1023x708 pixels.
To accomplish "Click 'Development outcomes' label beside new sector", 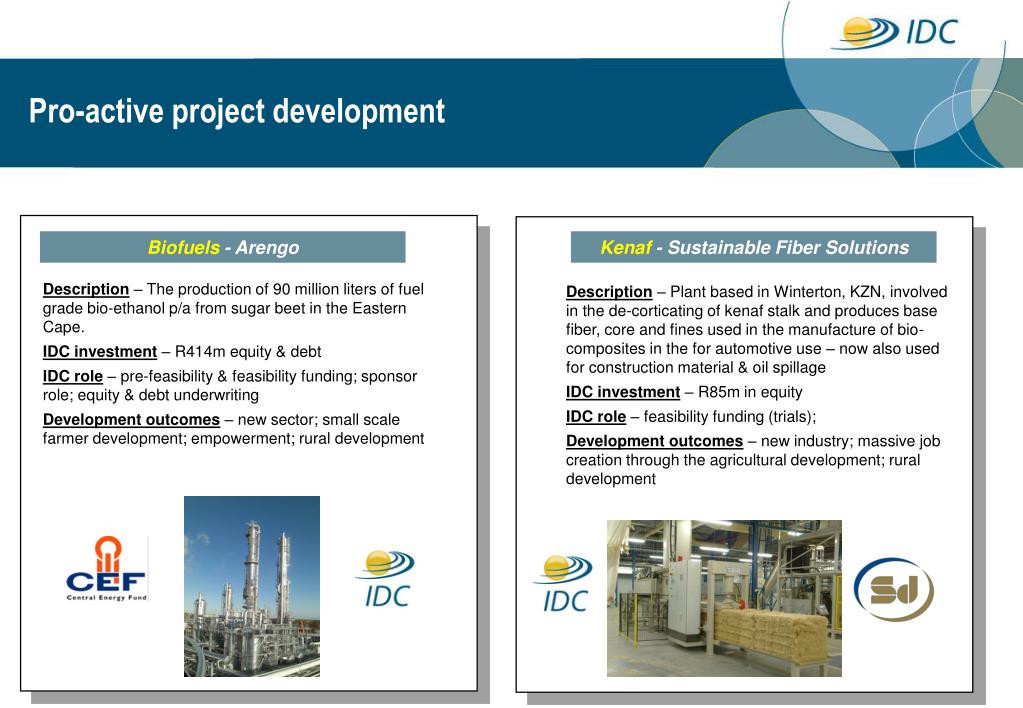I will click(x=131, y=420).
